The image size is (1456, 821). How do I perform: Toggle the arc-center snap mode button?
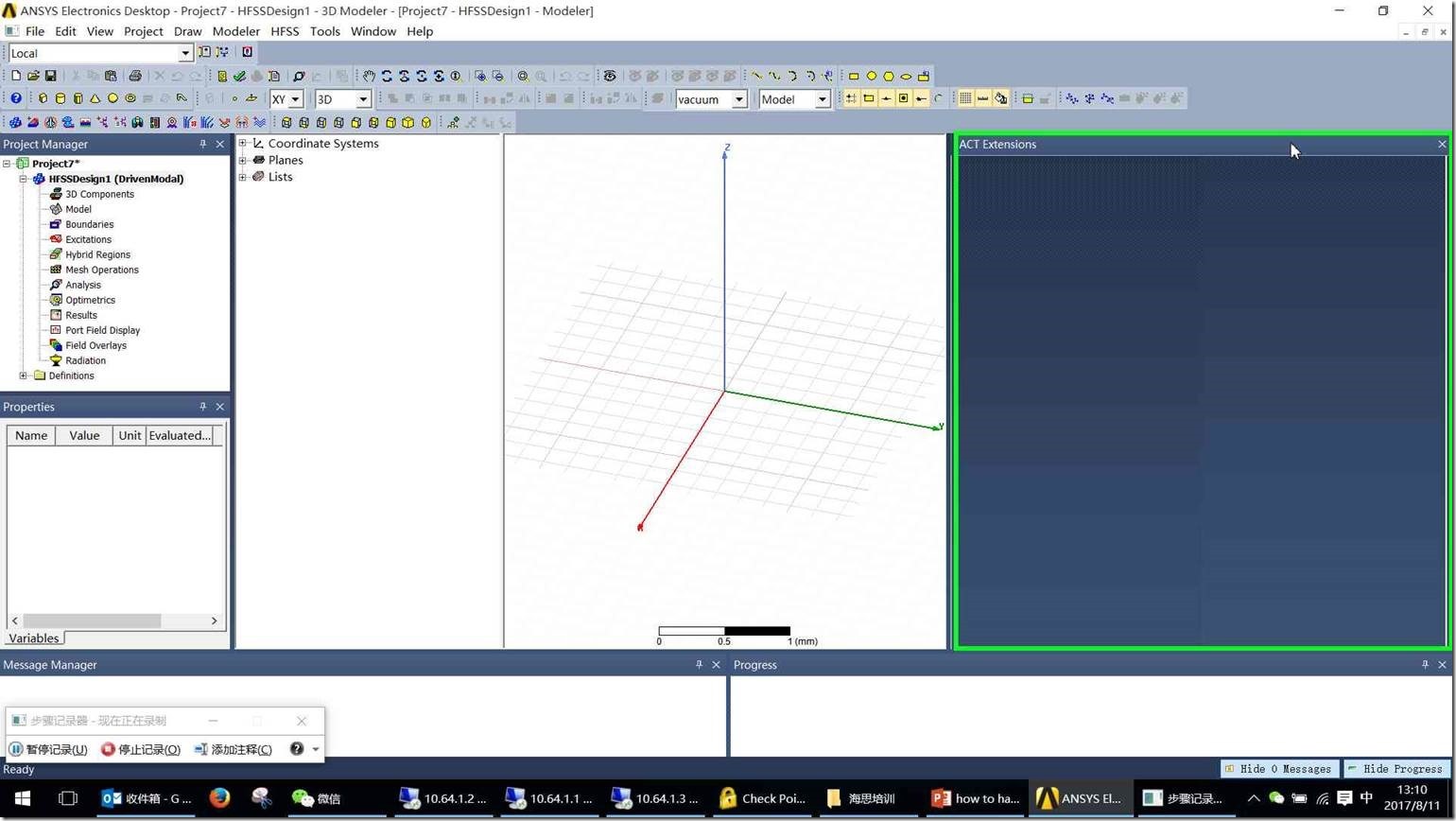[x=938, y=98]
